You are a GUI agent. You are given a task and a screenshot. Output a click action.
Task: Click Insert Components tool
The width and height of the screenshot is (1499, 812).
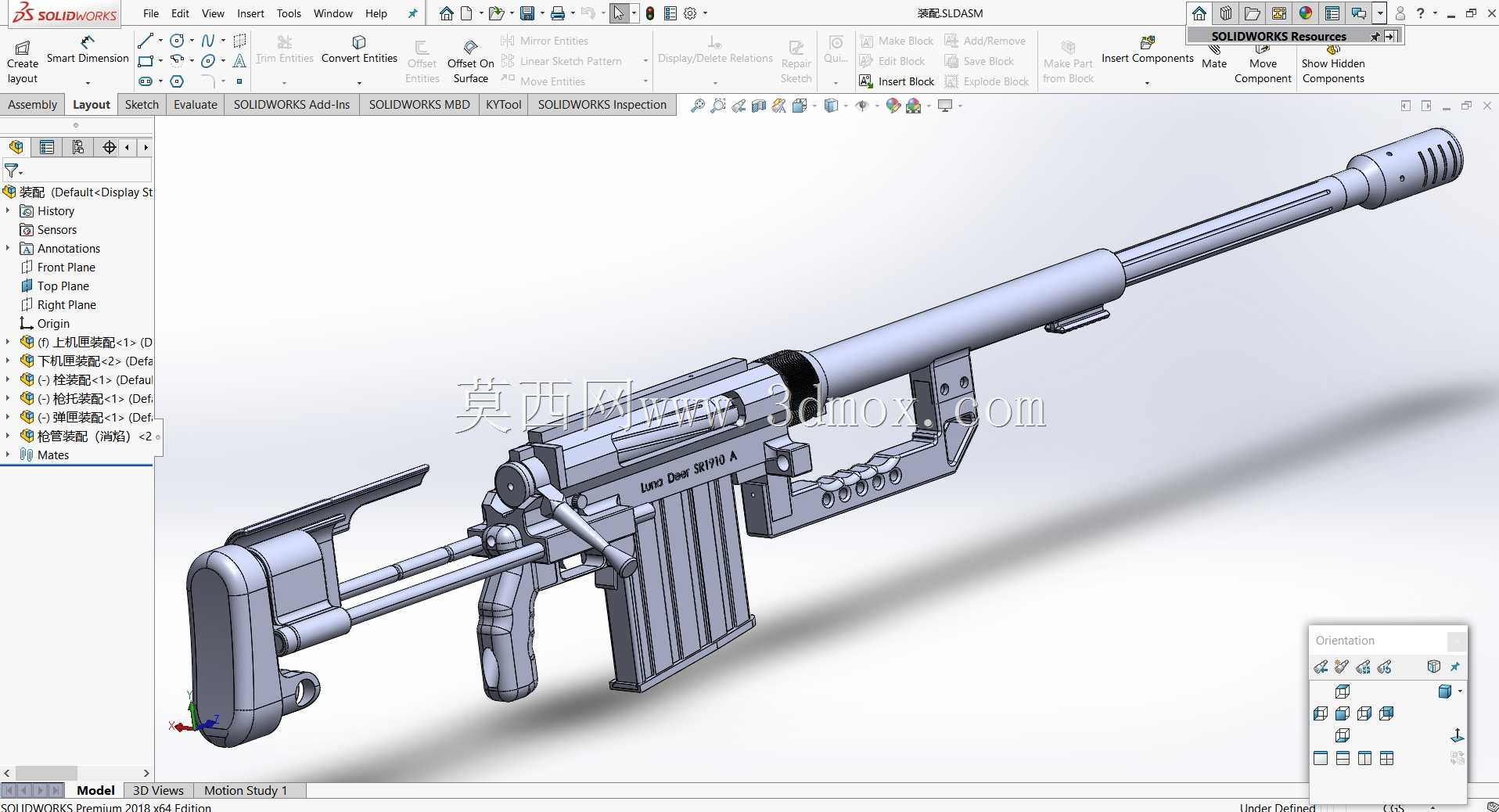[x=1147, y=50]
